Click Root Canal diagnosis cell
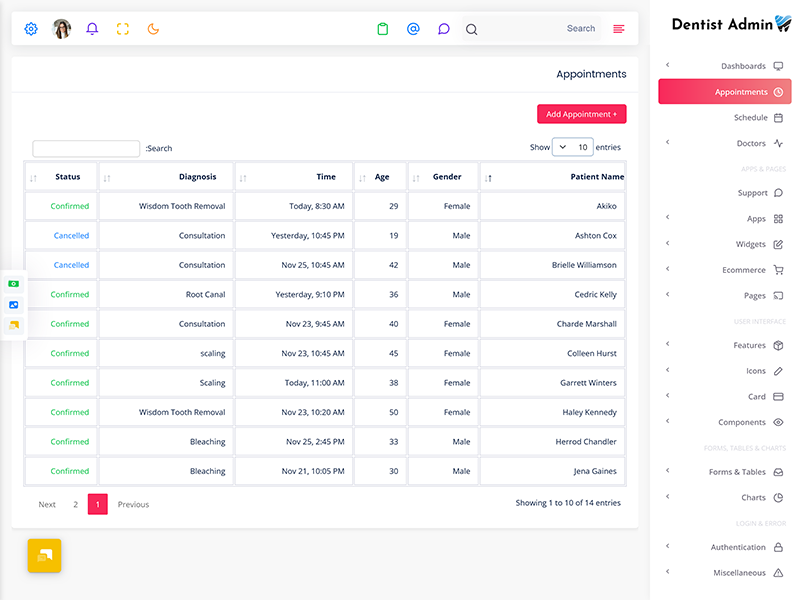 point(205,294)
